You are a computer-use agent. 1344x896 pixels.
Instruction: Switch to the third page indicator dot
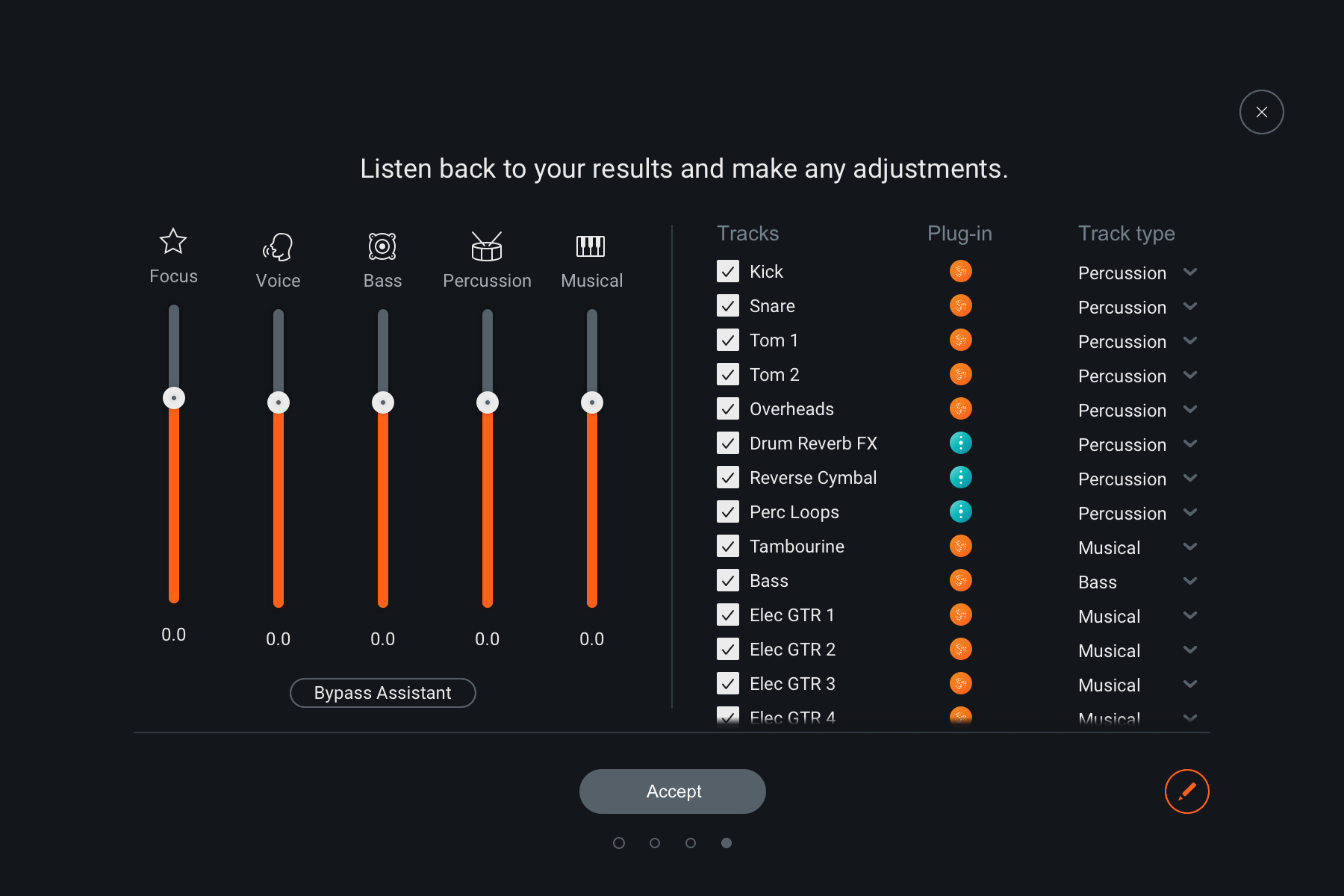pyautogui.click(x=691, y=843)
